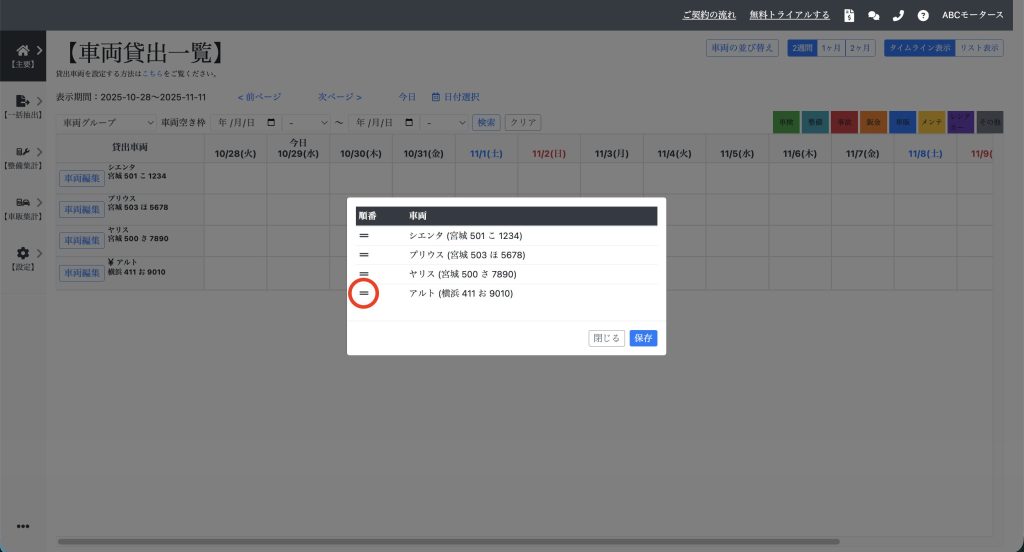The width and height of the screenshot is (1024, 552).
Task: Open the 車販集計 sidebar menu
Action: pos(23,203)
